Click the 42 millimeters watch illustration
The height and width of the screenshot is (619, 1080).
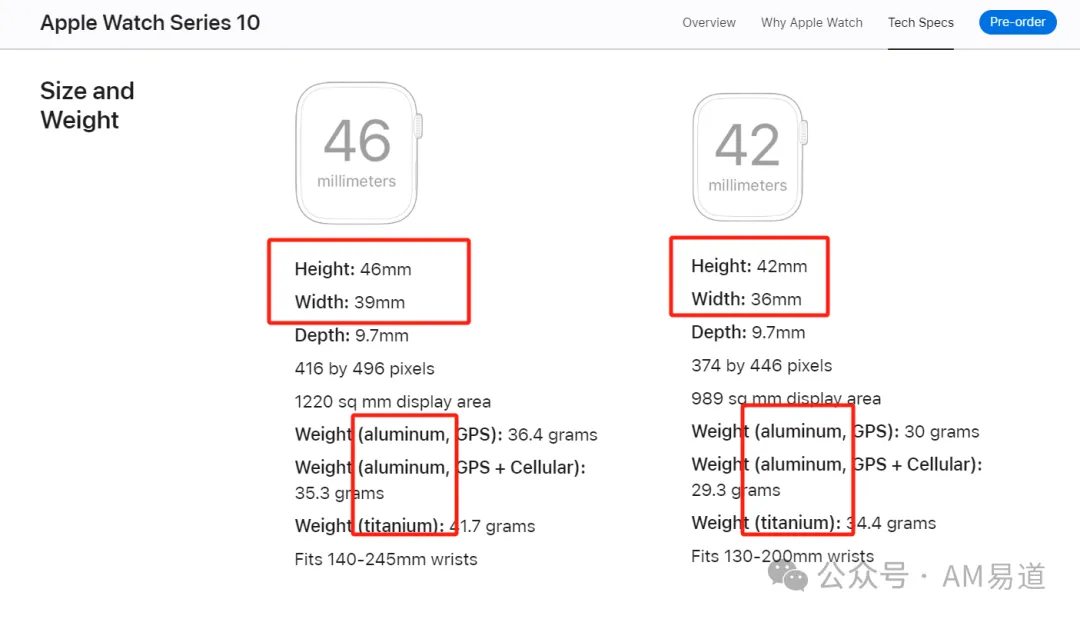(x=749, y=157)
